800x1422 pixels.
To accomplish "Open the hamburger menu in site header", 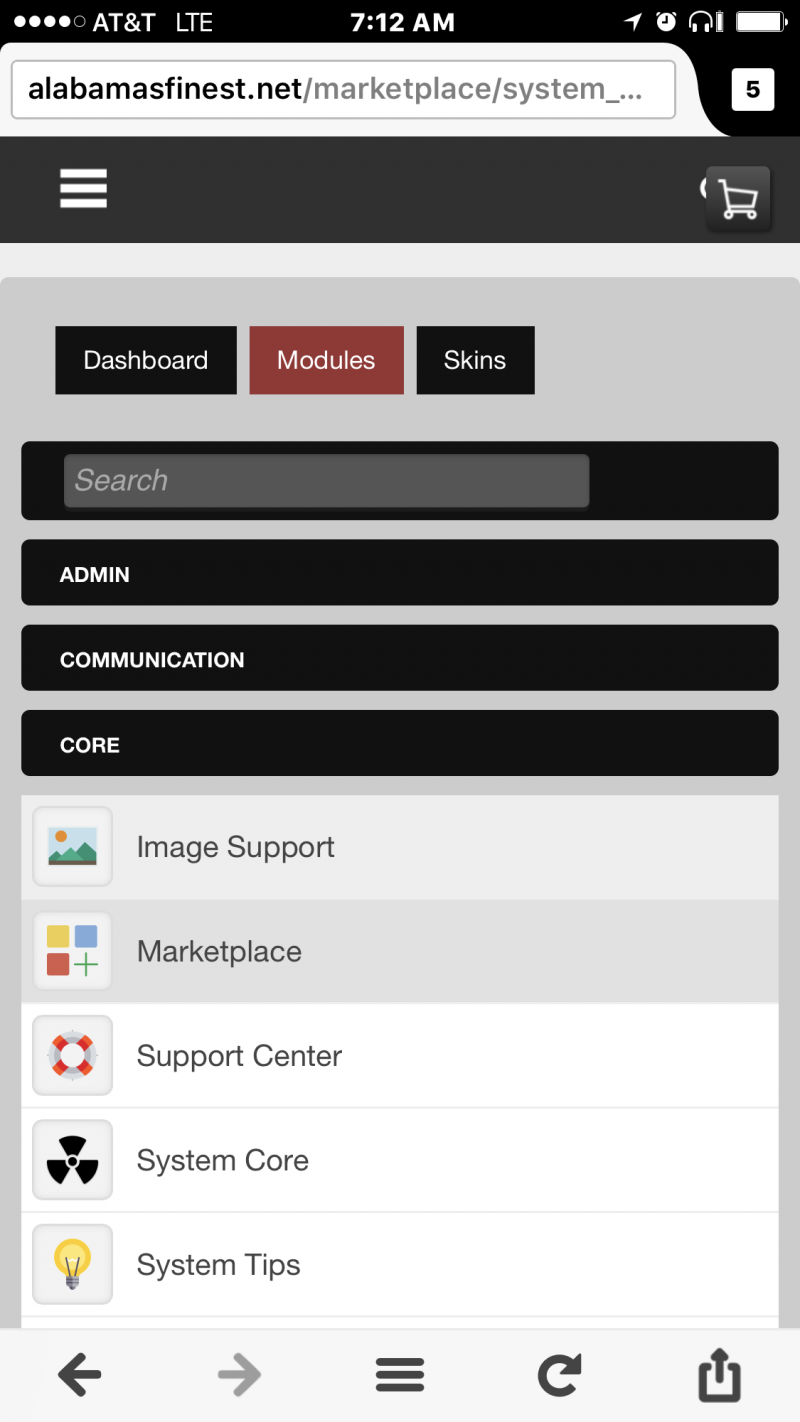I will tap(83, 188).
